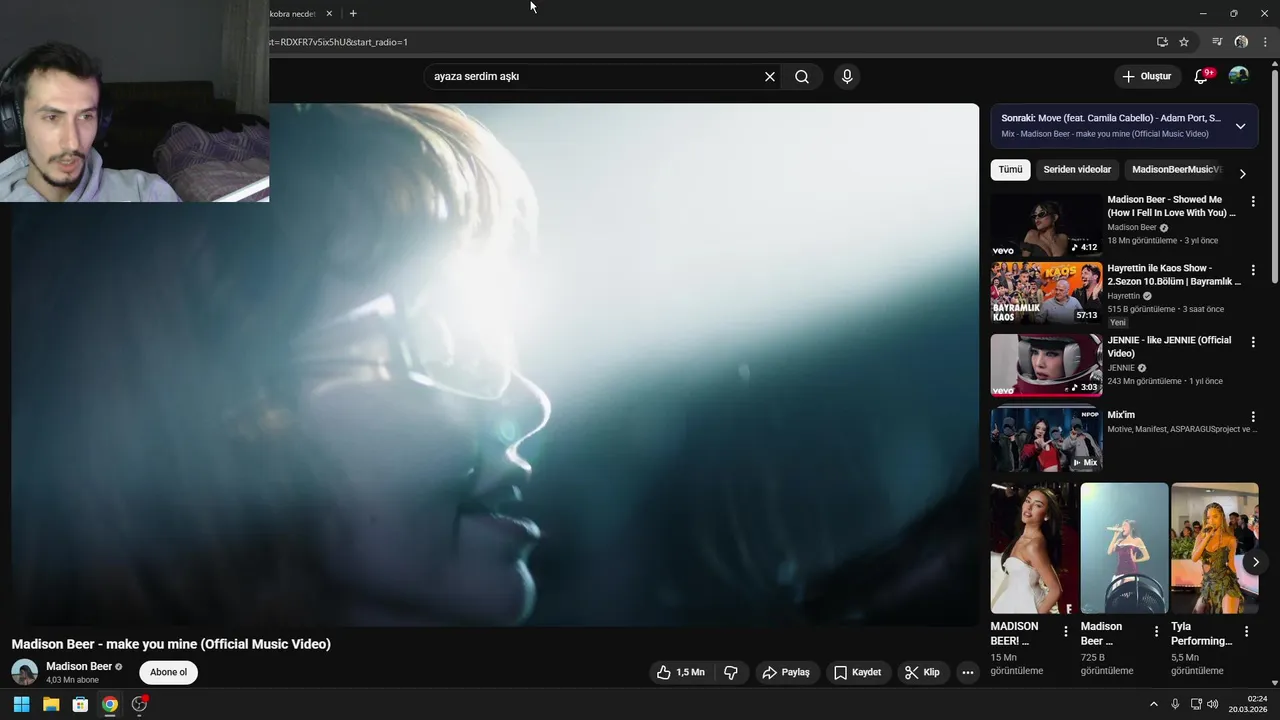Open Madison Beer channel name link
The width and height of the screenshot is (1280, 720).
(x=79, y=667)
